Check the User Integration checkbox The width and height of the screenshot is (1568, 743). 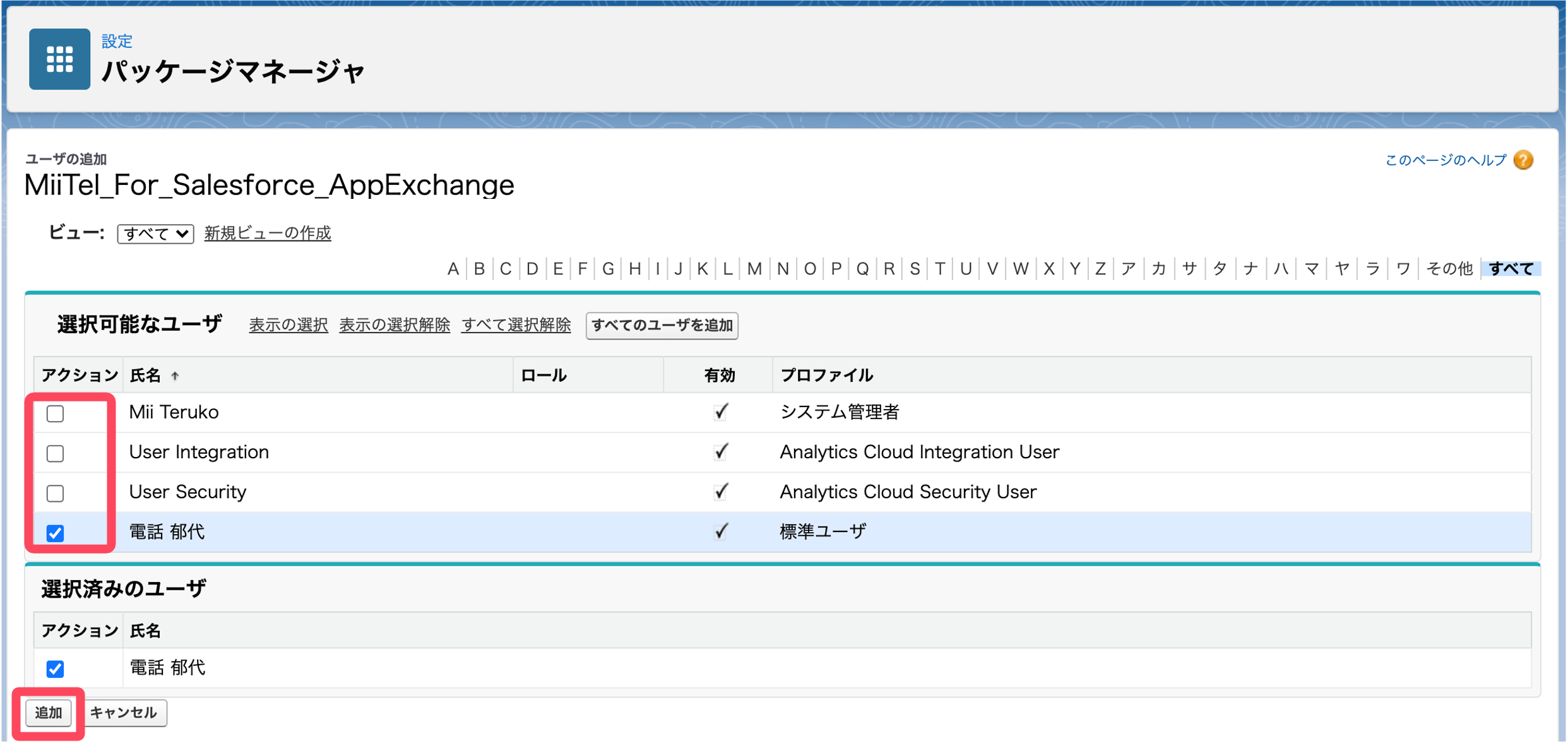56,453
